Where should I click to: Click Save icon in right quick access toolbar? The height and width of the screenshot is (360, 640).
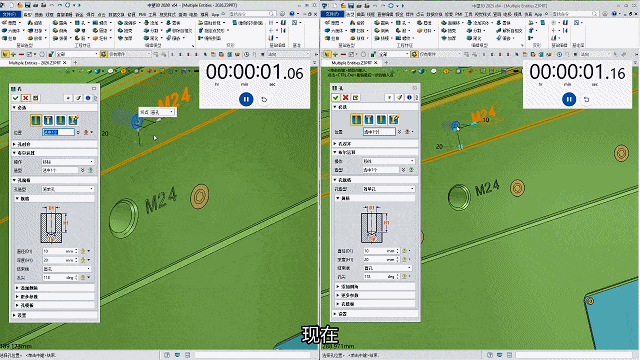tap(351, 5)
